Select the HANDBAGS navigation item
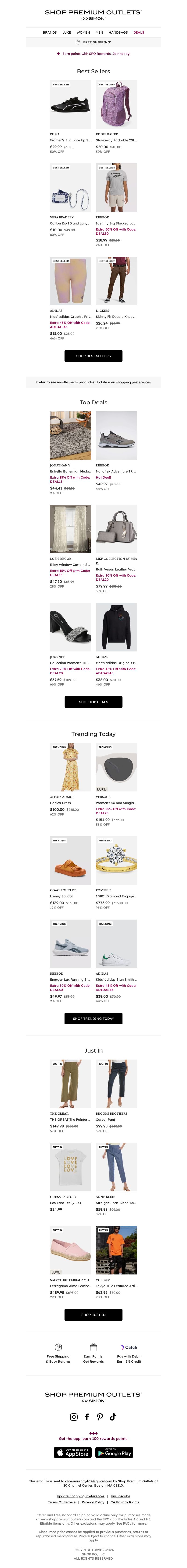 point(118,32)
